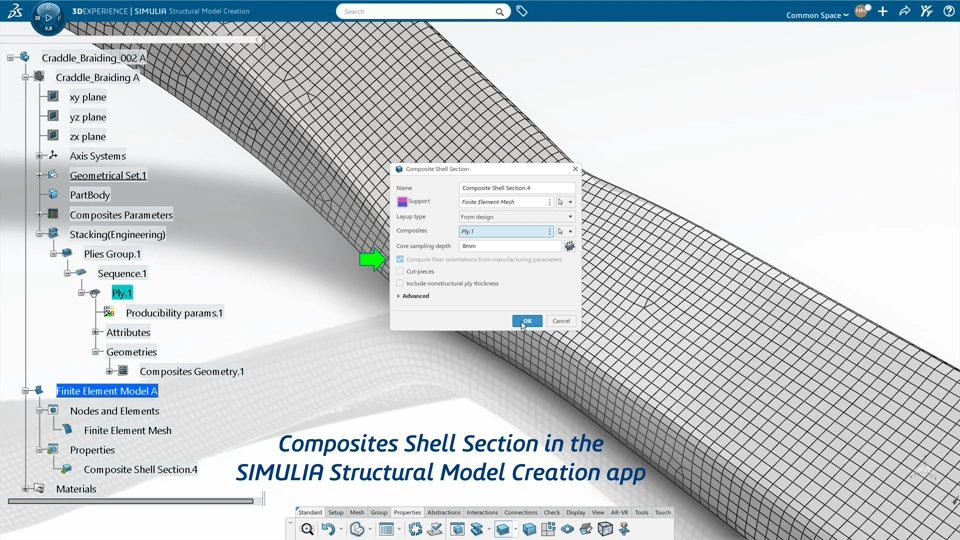Expand the Advanced section
The image size is (960, 540).
pyautogui.click(x=413, y=296)
